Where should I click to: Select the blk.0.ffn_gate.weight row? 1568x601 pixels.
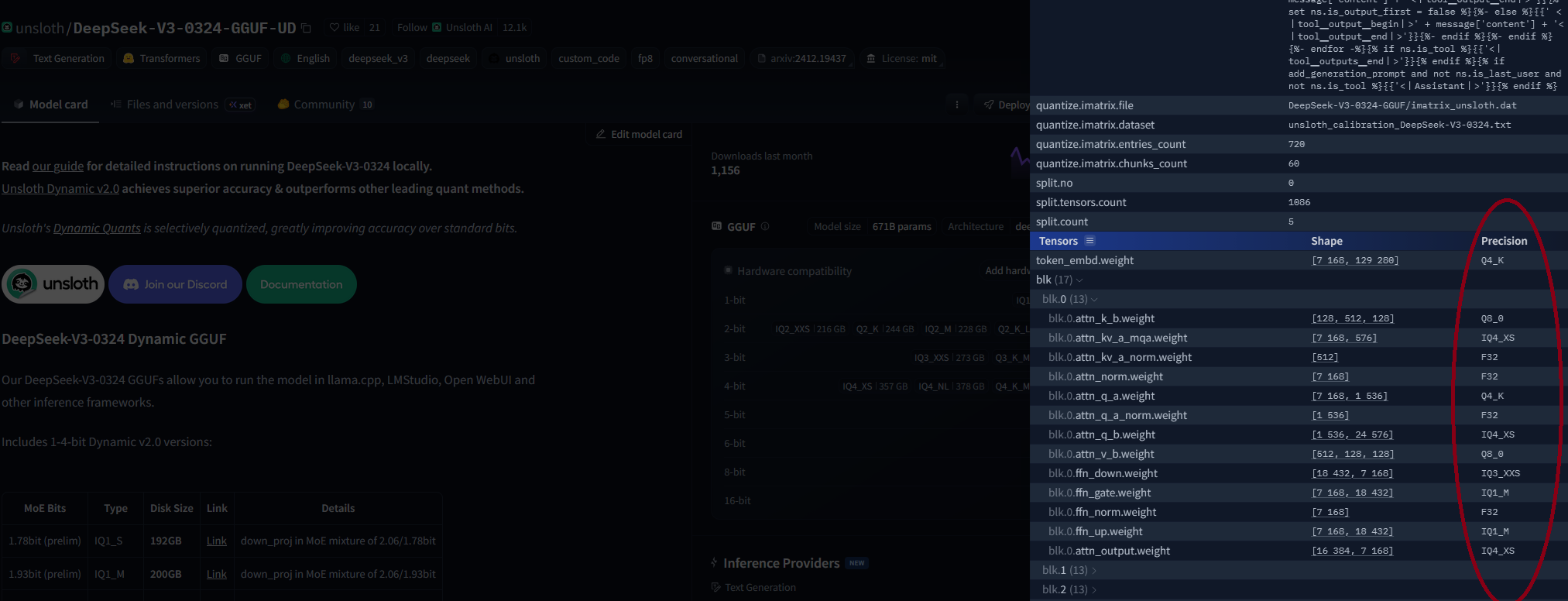[x=1299, y=493]
